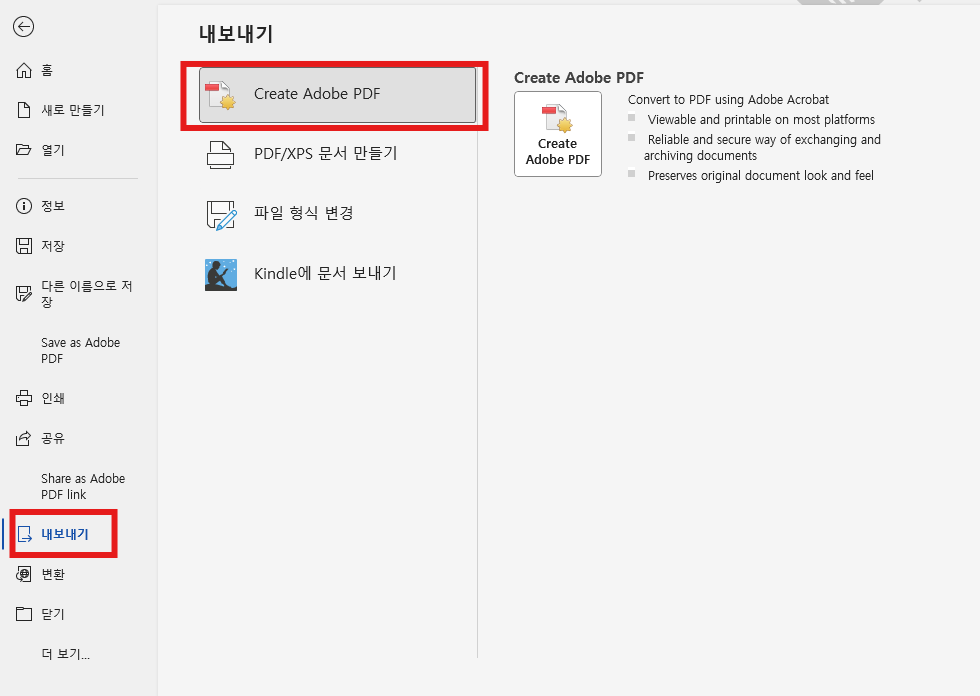Viewport: 980px width, 696px height.
Task: Open 다른 이름으로 저장 menu item
Action: (x=74, y=294)
